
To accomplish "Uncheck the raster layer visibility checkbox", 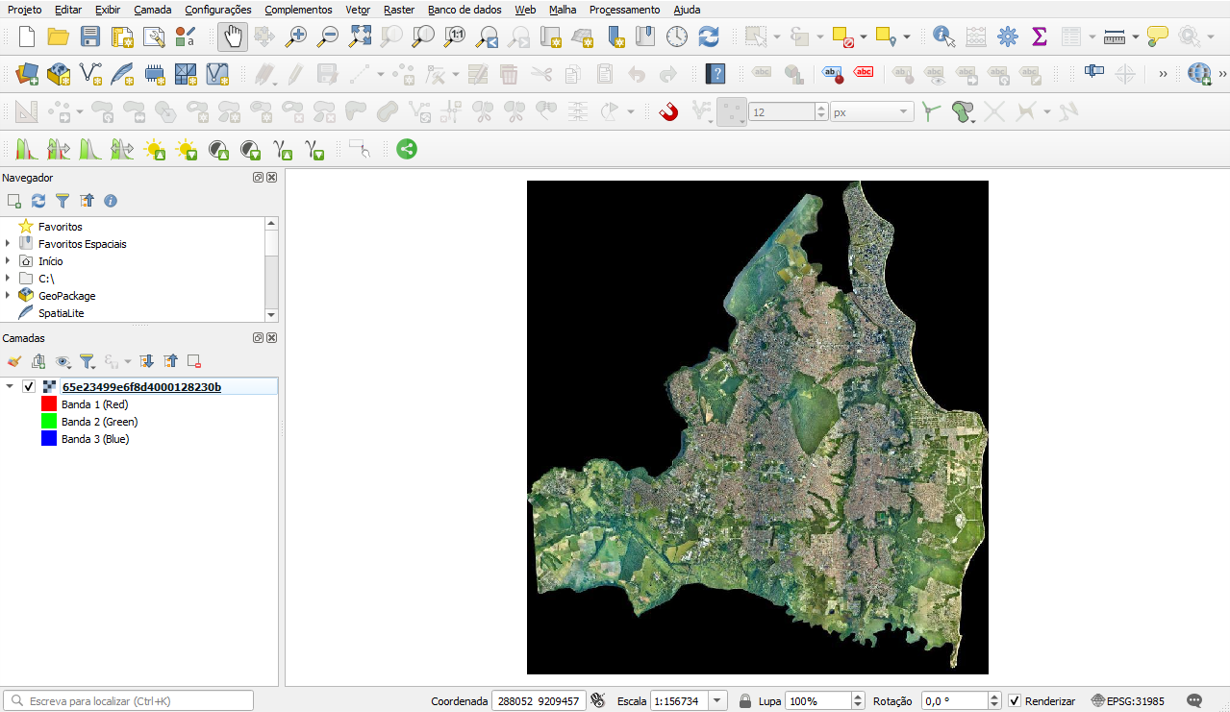I will pos(29,387).
